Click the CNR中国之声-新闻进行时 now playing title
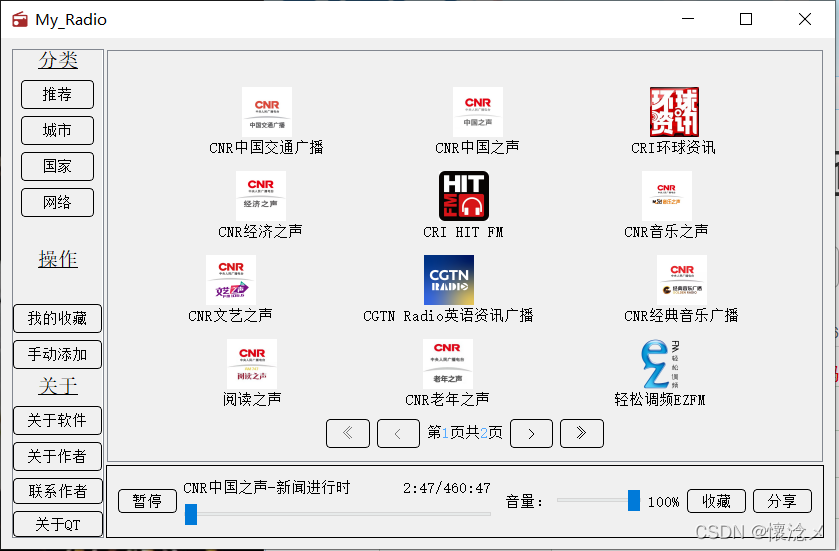Viewport: 839px width, 551px height. [x=266, y=487]
